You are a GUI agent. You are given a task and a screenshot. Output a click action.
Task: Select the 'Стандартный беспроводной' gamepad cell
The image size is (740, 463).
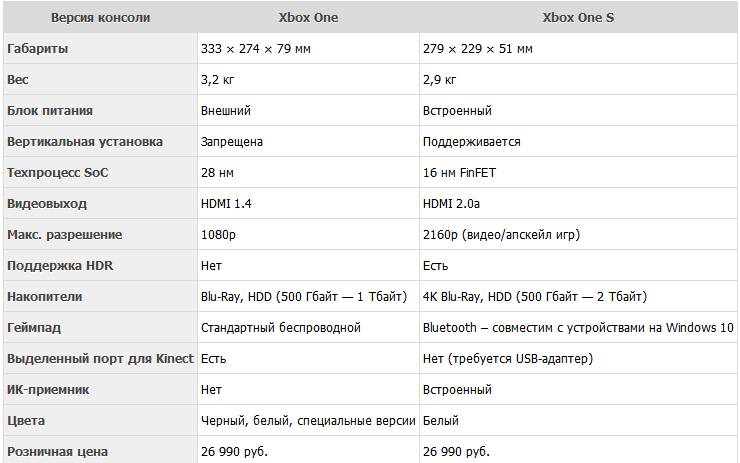coord(281,327)
